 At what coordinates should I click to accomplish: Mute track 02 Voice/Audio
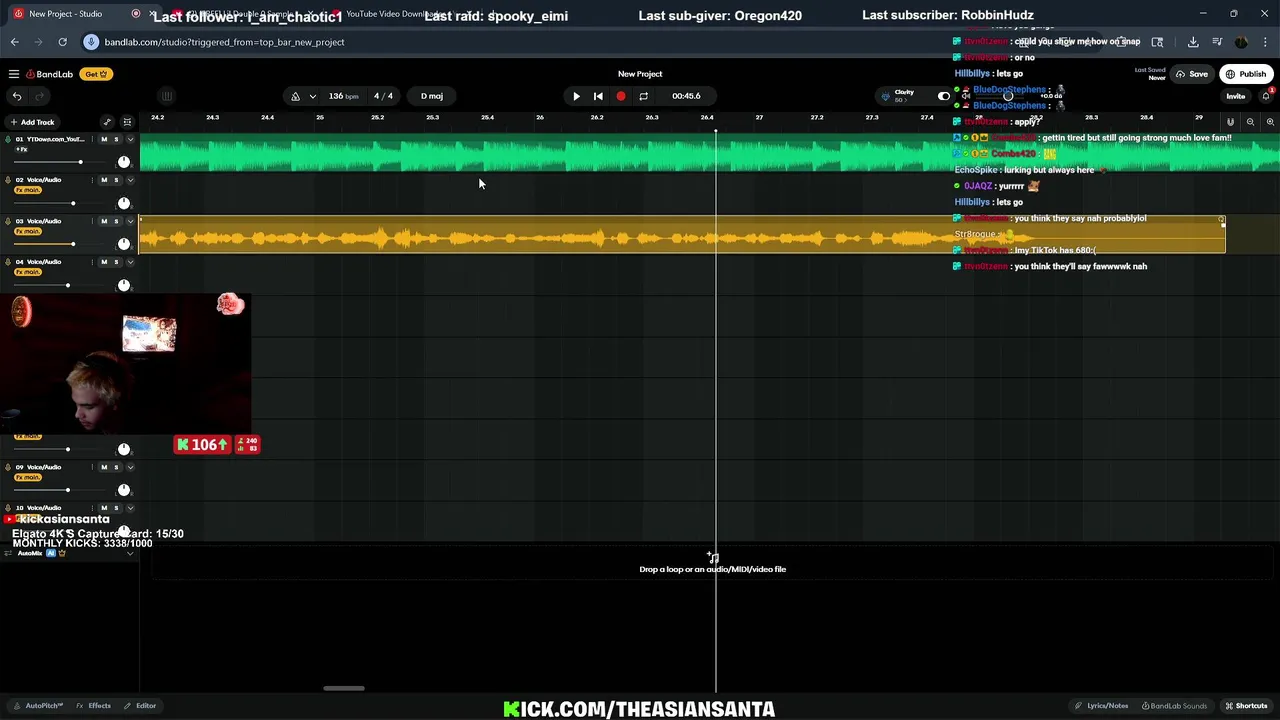(104, 180)
